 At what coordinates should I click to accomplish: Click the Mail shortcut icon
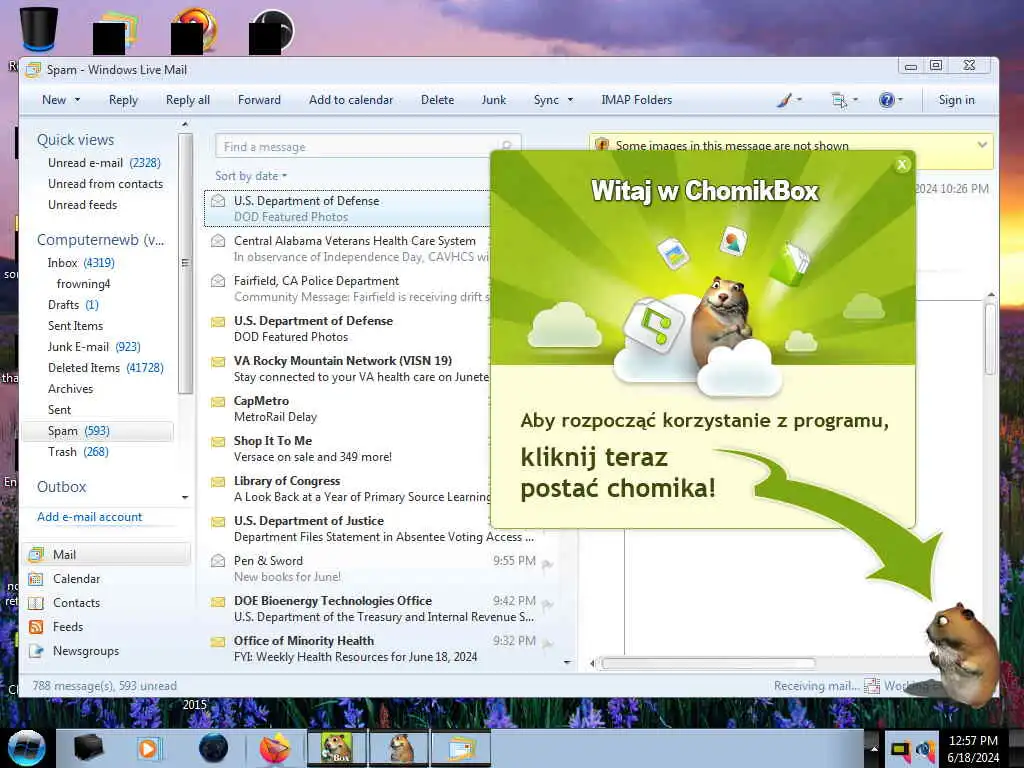click(x=36, y=554)
